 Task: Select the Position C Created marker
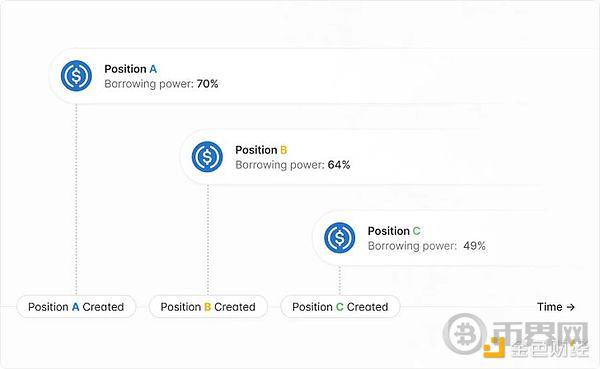(340, 307)
